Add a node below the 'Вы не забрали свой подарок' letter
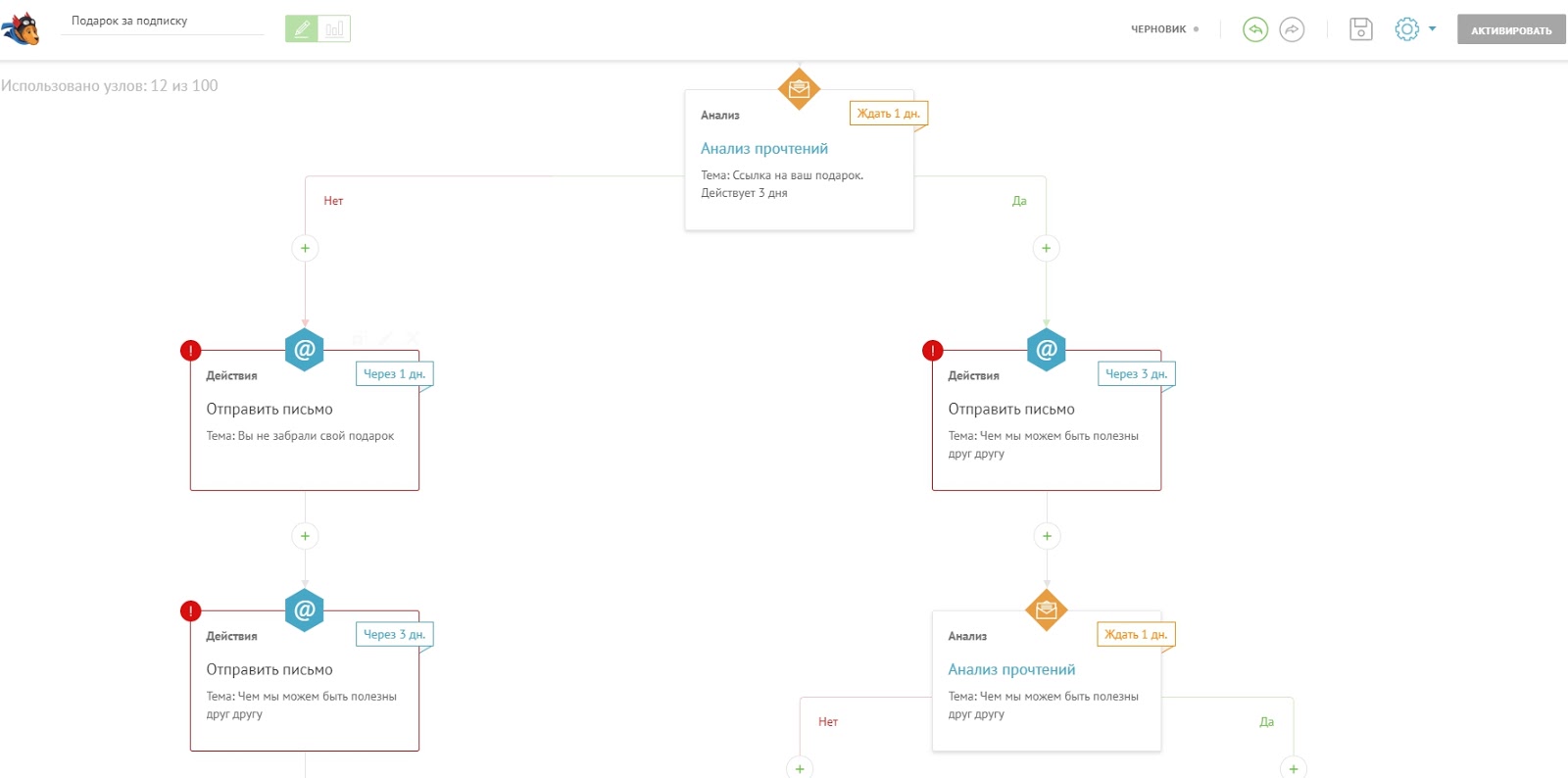 [x=305, y=536]
